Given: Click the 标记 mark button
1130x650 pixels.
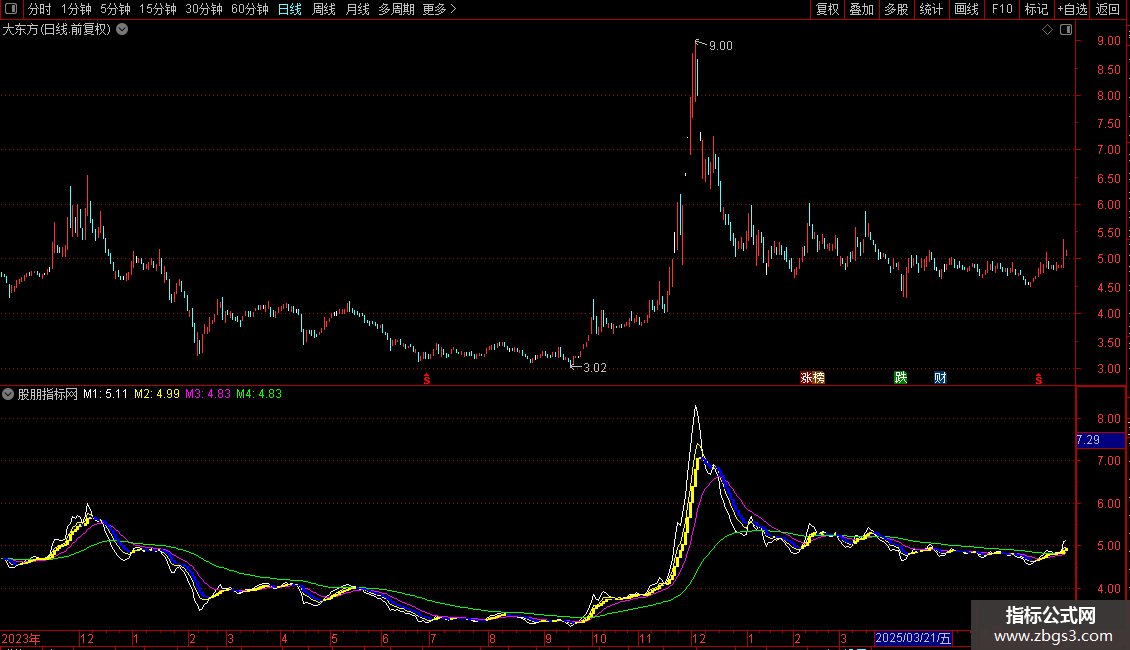Looking at the screenshot, I should click(1036, 9).
